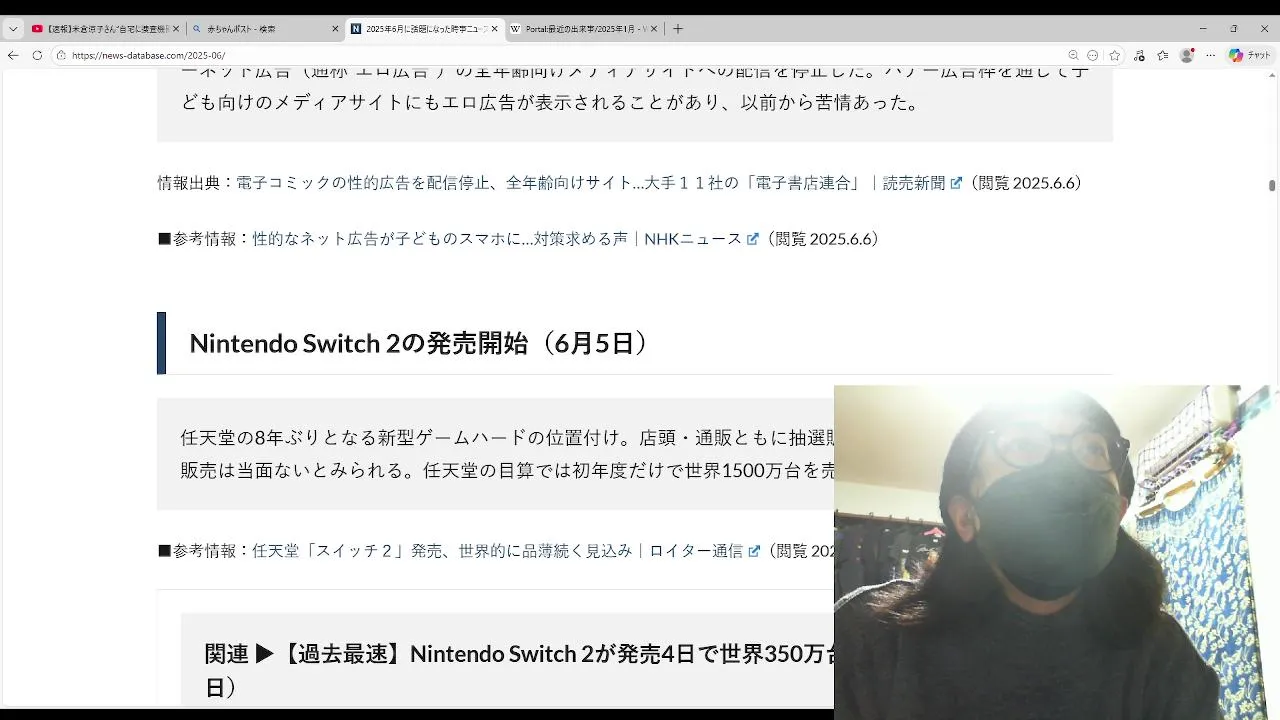Close the 2025年6月 時事ニュース tab
The image size is (1280, 720).
point(494,29)
